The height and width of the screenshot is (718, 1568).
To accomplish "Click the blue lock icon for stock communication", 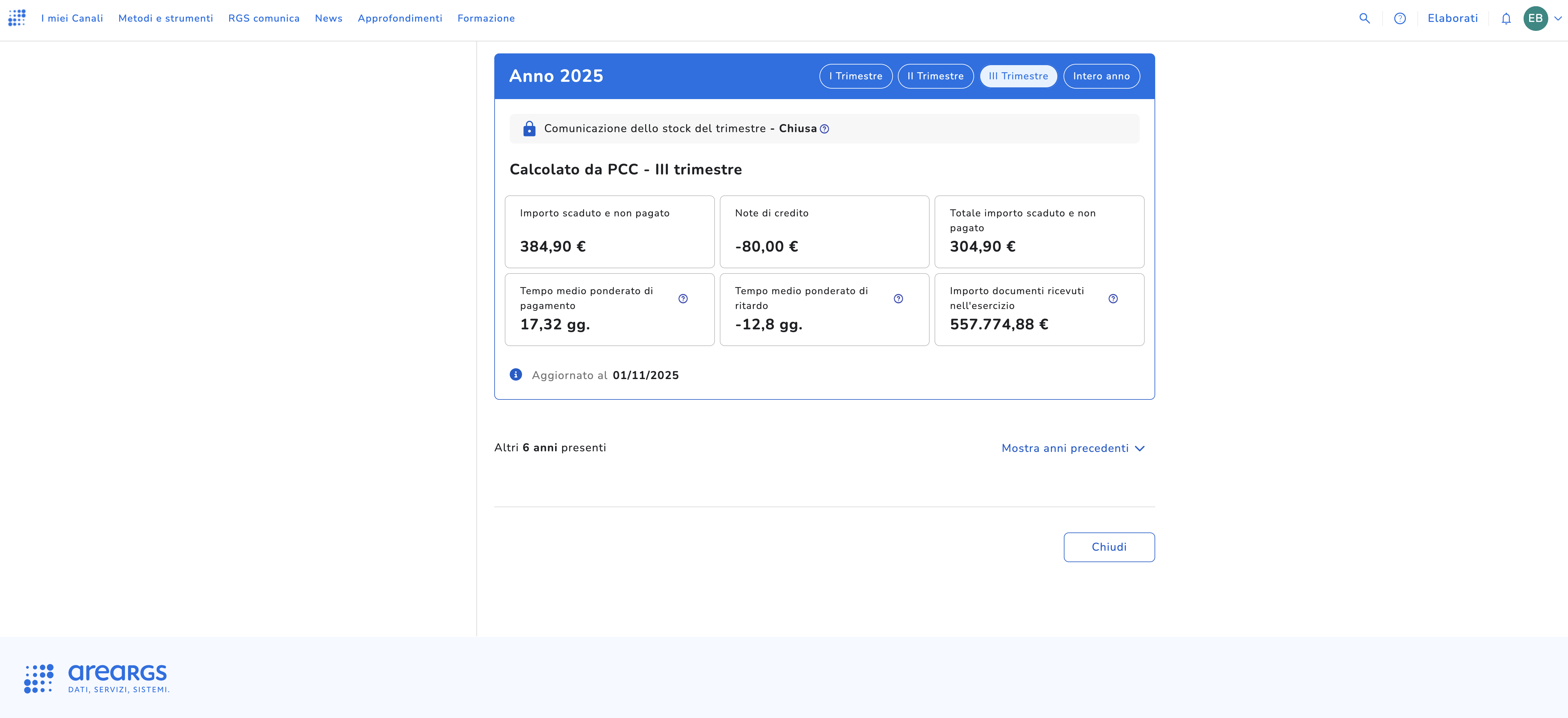I will click(x=529, y=128).
